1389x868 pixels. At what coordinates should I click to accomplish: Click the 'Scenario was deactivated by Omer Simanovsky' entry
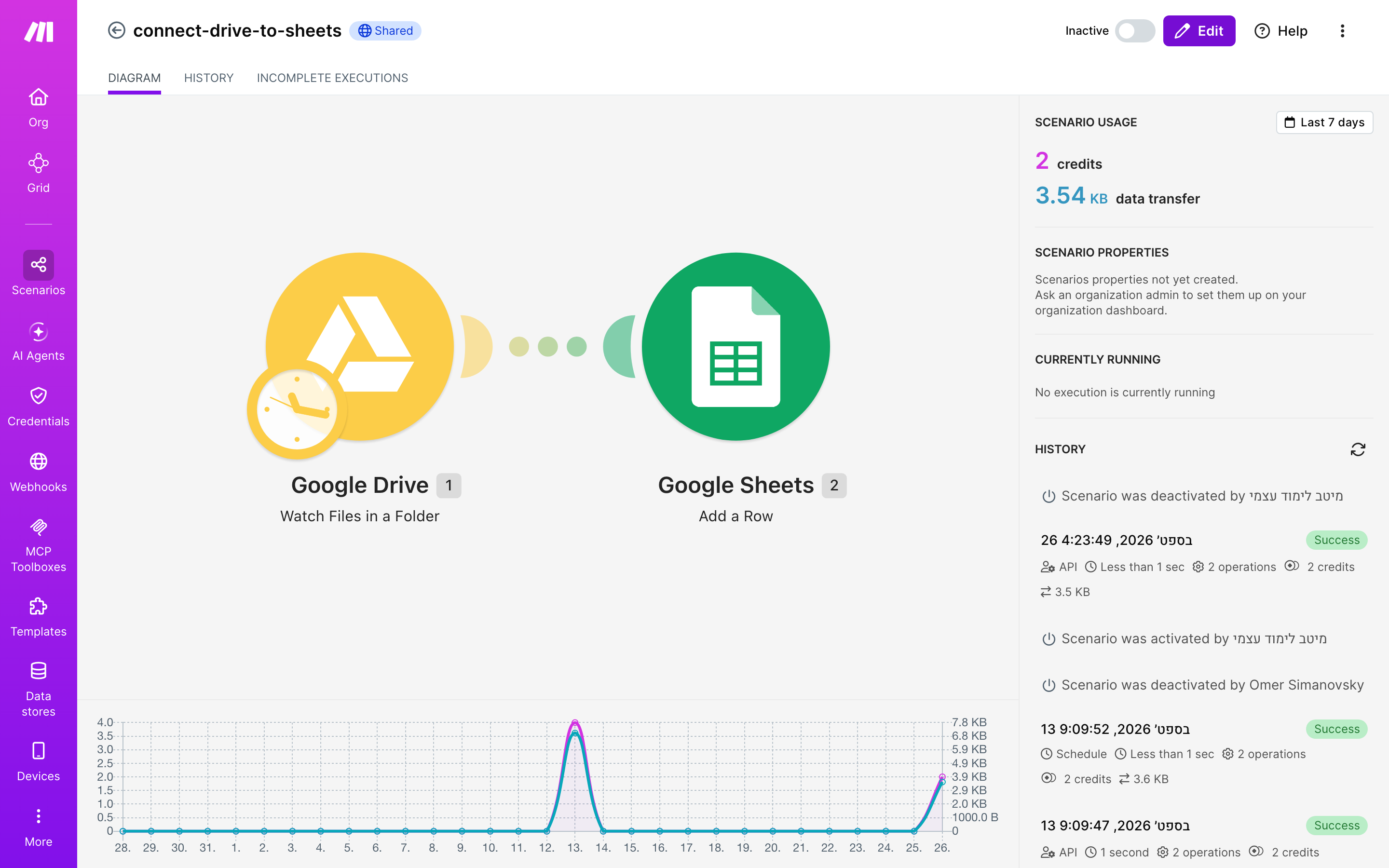coord(1204,685)
